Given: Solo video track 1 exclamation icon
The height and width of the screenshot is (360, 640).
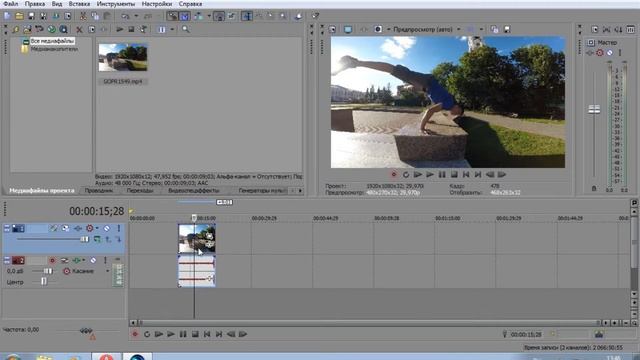Looking at the screenshot, I should [119, 228].
